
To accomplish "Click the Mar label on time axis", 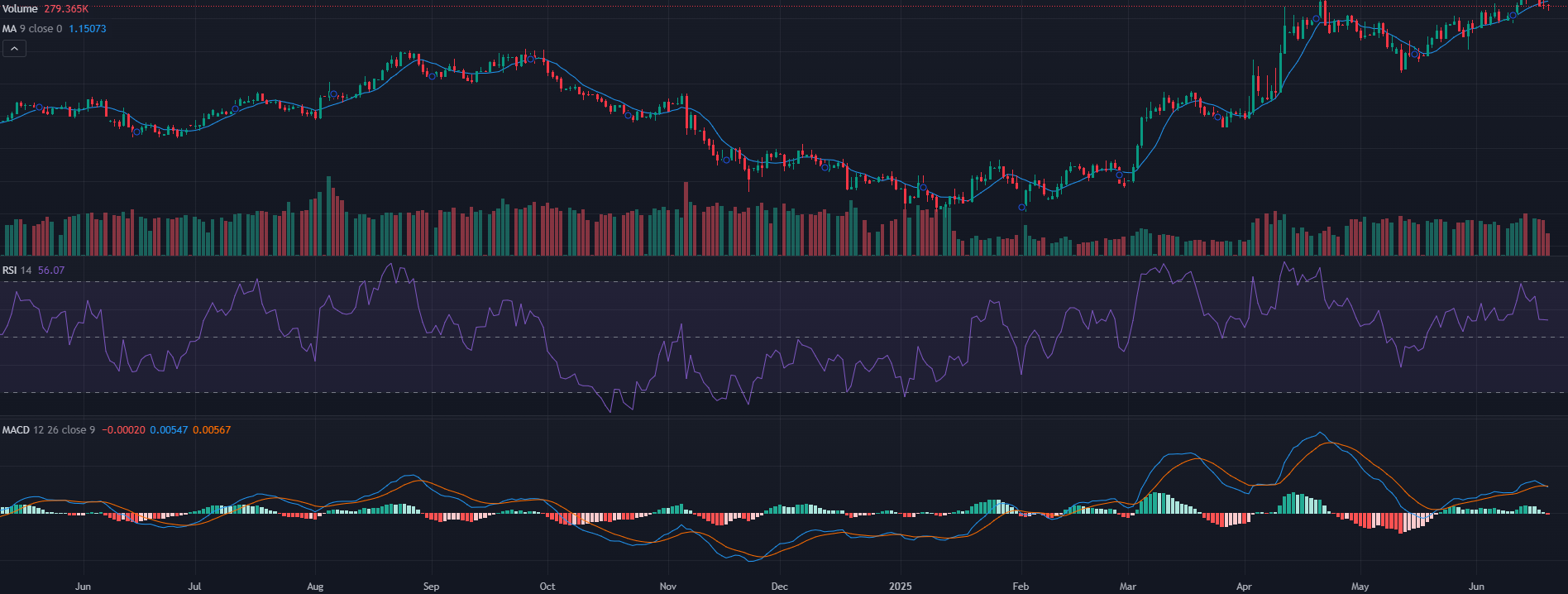I will coord(1128,587).
